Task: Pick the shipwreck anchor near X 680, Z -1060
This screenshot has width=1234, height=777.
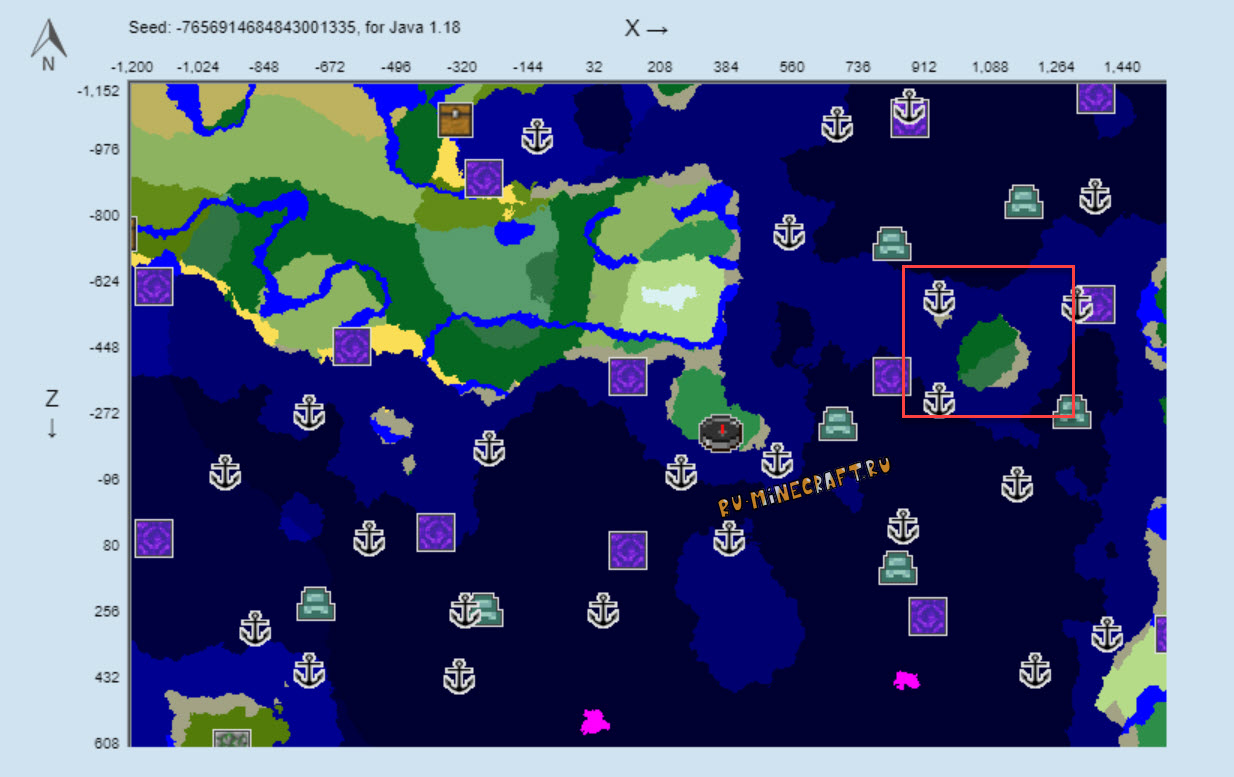Action: tap(837, 125)
